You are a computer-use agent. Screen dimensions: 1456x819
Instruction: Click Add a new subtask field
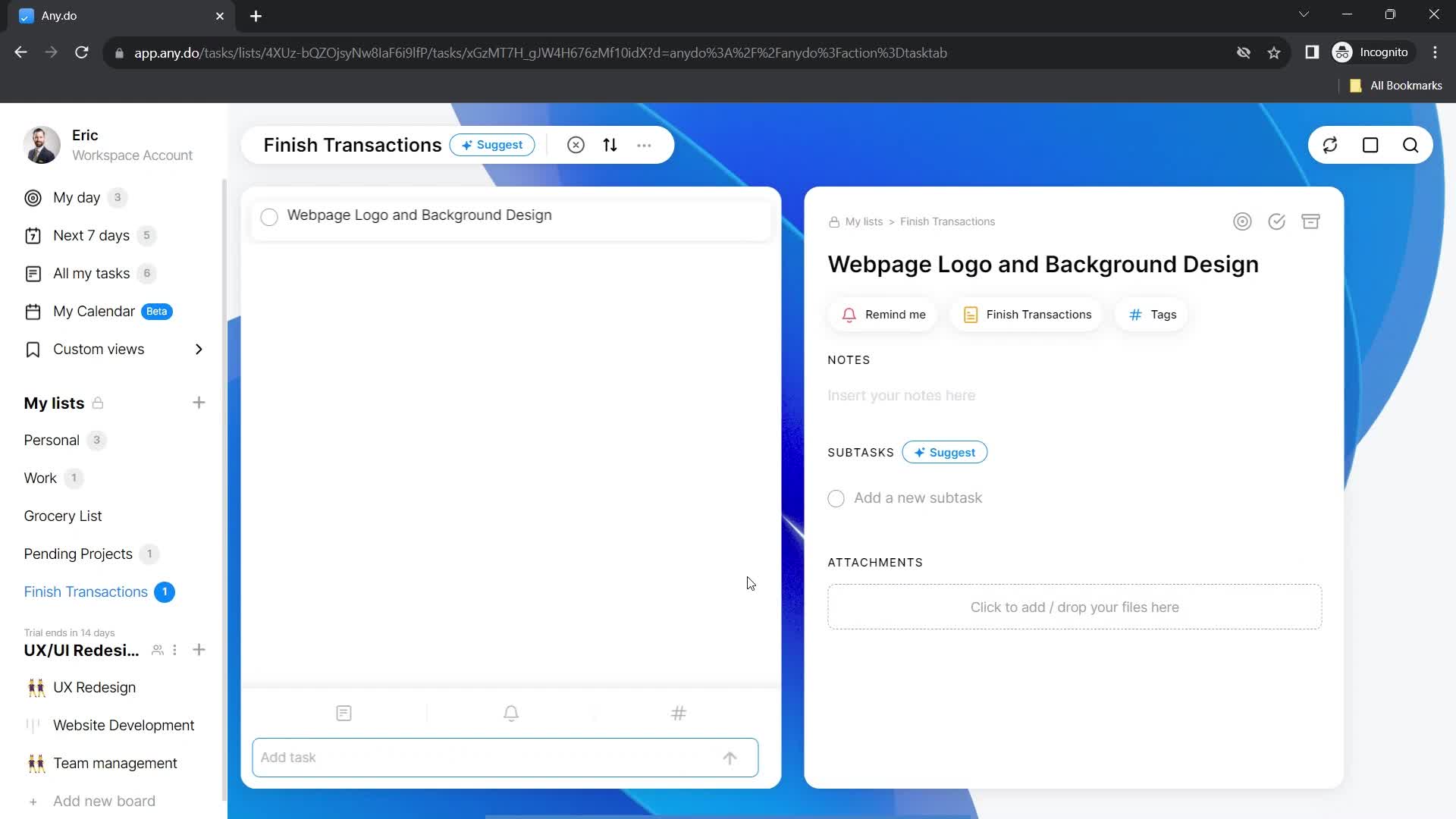[918, 497]
